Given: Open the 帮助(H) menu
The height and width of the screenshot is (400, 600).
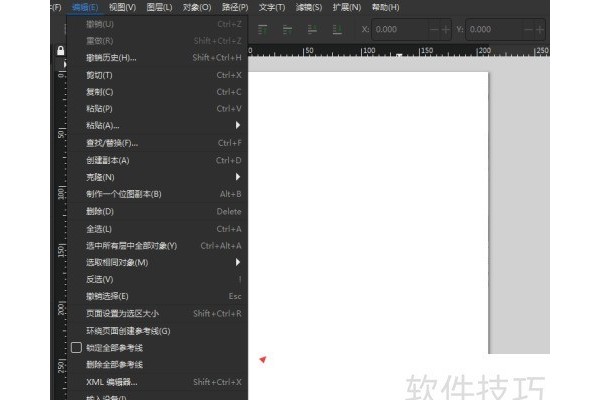Looking at the screenshot, I should click(385, 7).
